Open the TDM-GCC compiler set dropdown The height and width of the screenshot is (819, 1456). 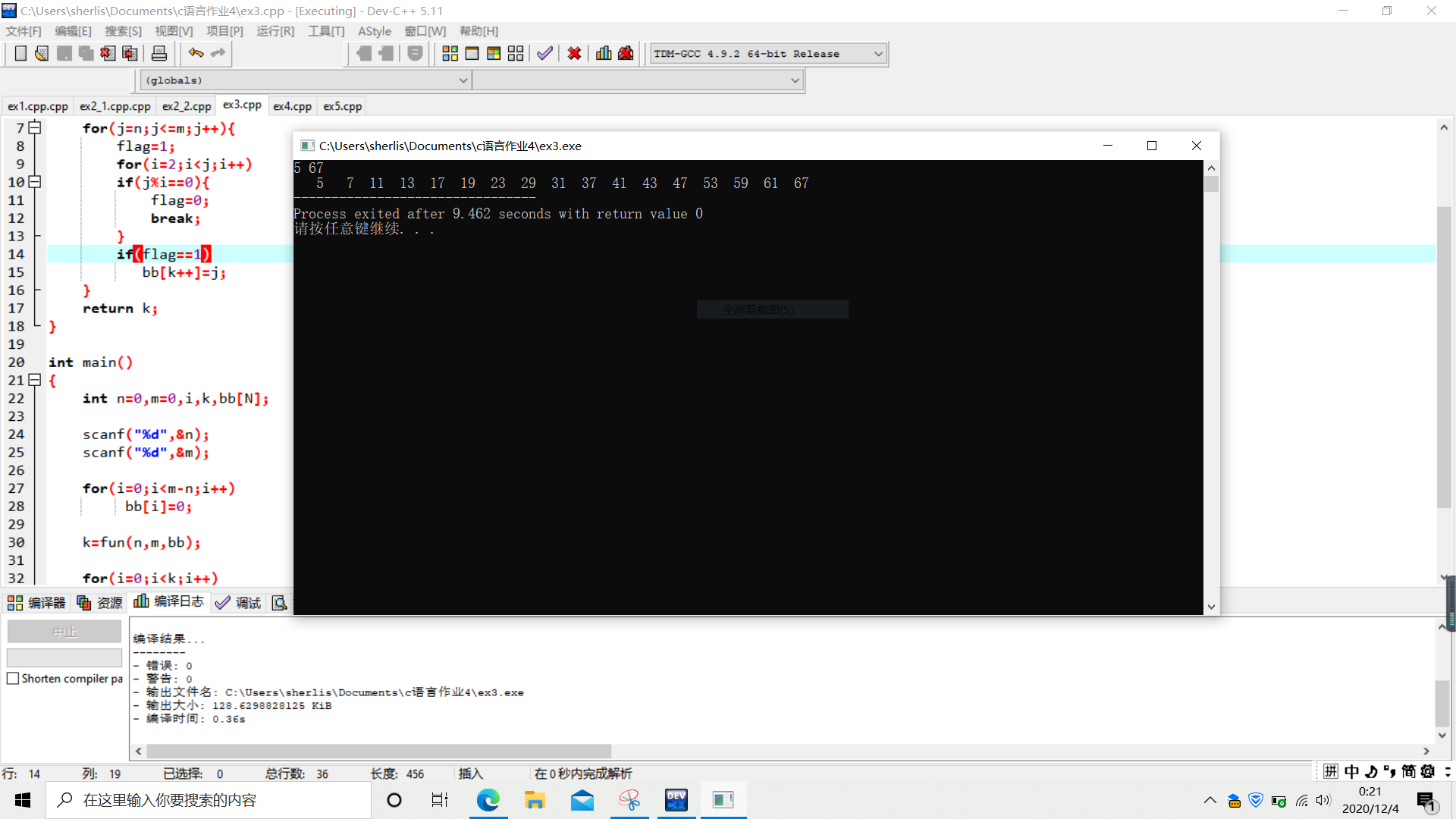[x=878, y=54]
